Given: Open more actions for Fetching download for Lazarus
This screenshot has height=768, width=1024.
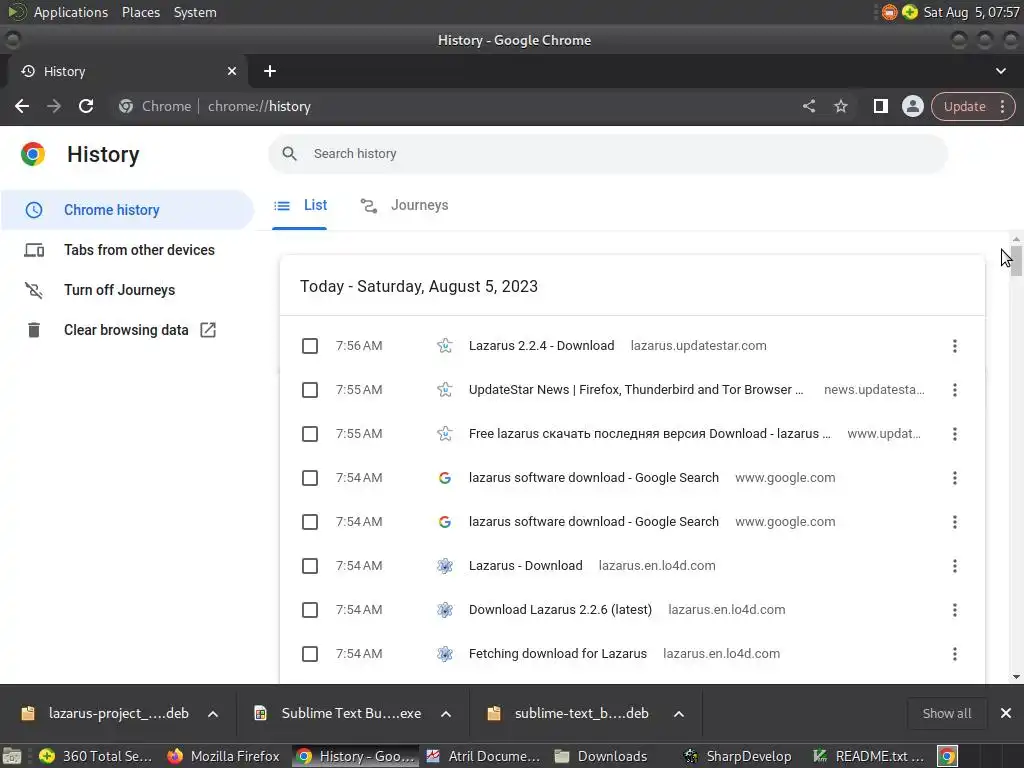Looking at the screenshot, I should (x=954, y=654).
